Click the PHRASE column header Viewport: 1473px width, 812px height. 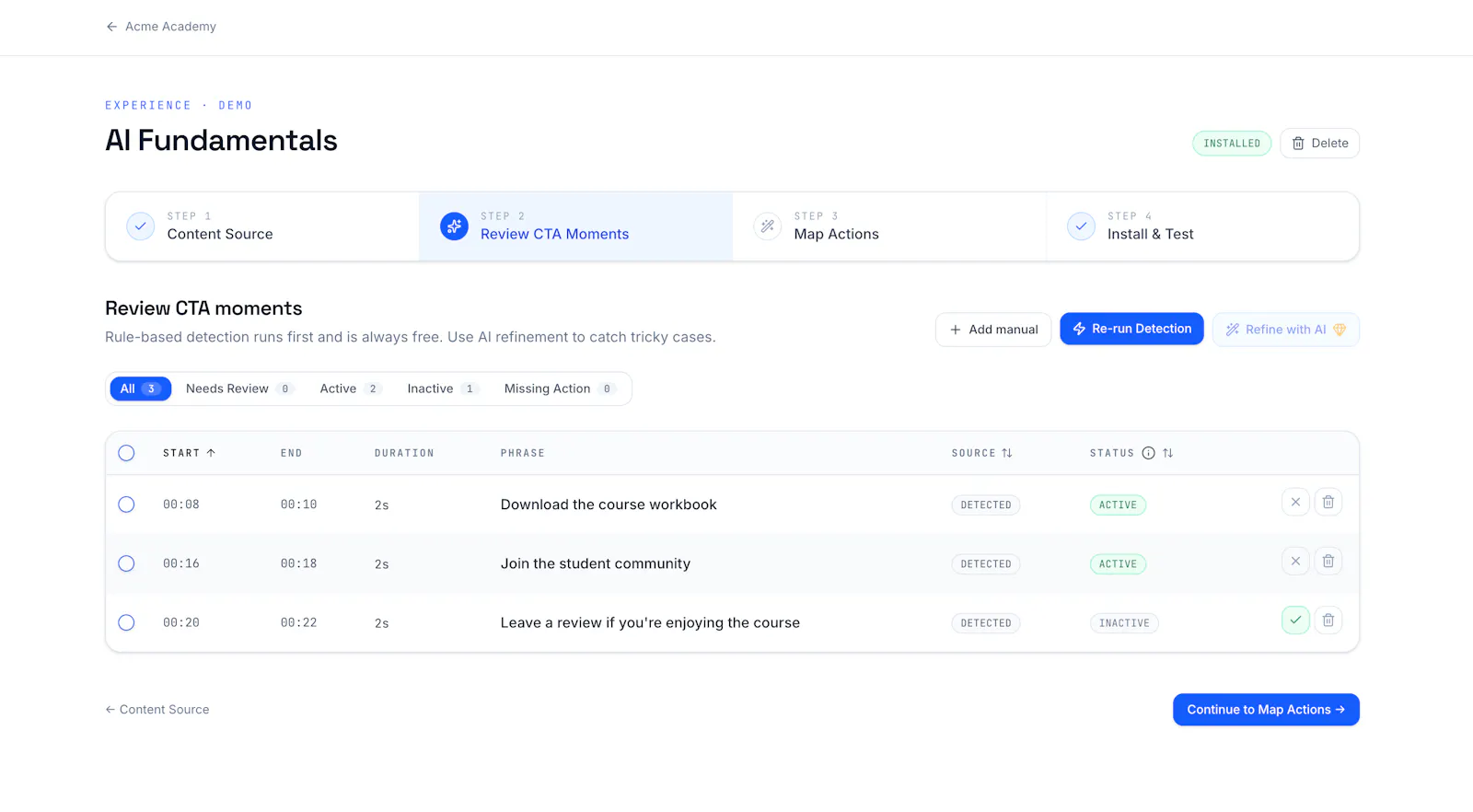pos(523,453)
